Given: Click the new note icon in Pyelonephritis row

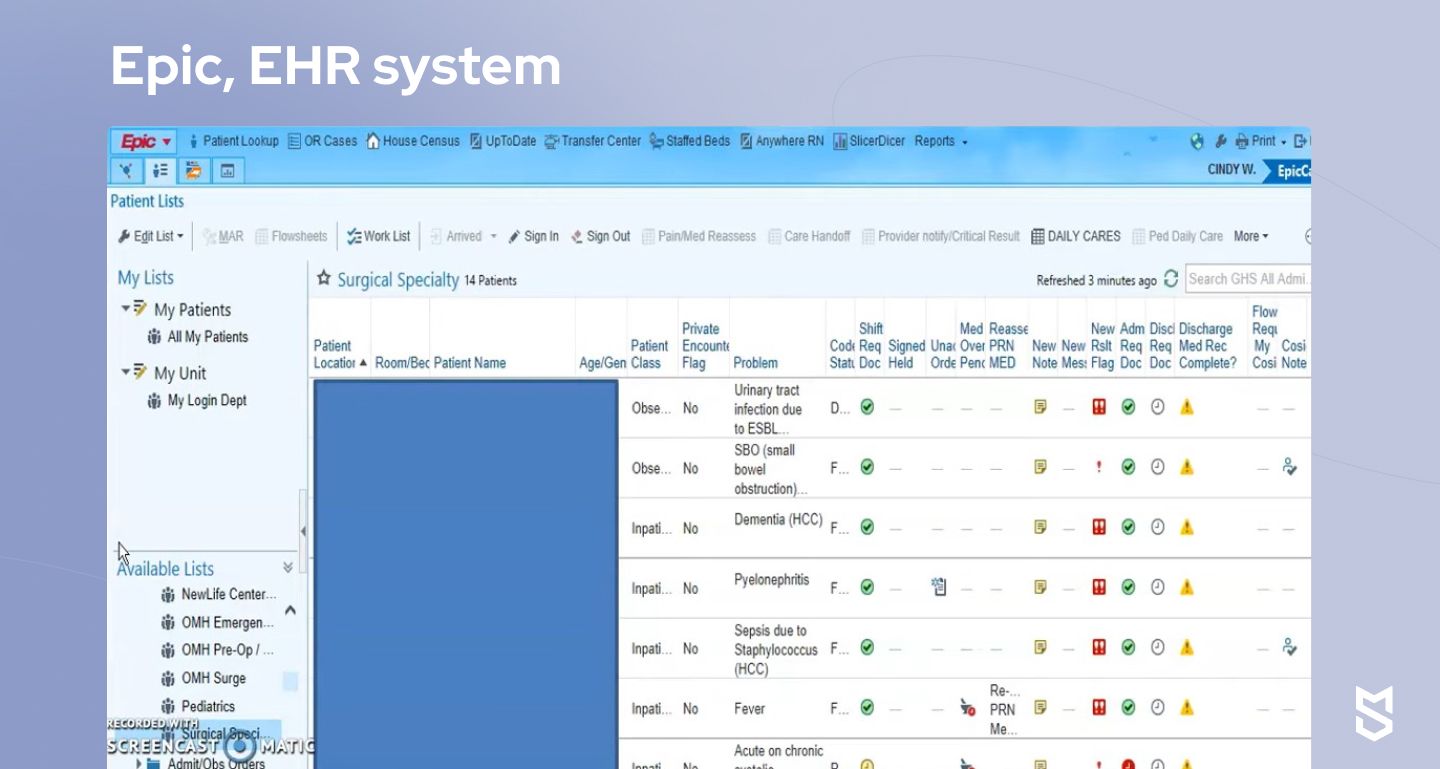Looking at the screenshot, I should pyautogui.click(x=1041, y=588).
